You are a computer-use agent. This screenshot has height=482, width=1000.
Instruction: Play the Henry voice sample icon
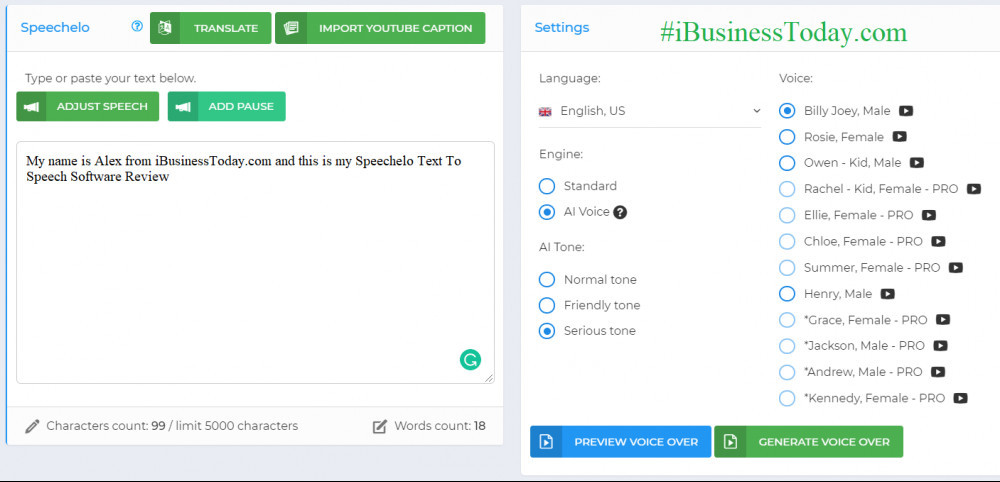click(x=887, y=294)
